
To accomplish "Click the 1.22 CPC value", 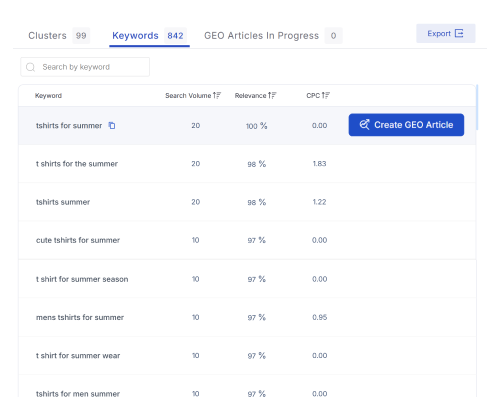I will tap(319, 202).
